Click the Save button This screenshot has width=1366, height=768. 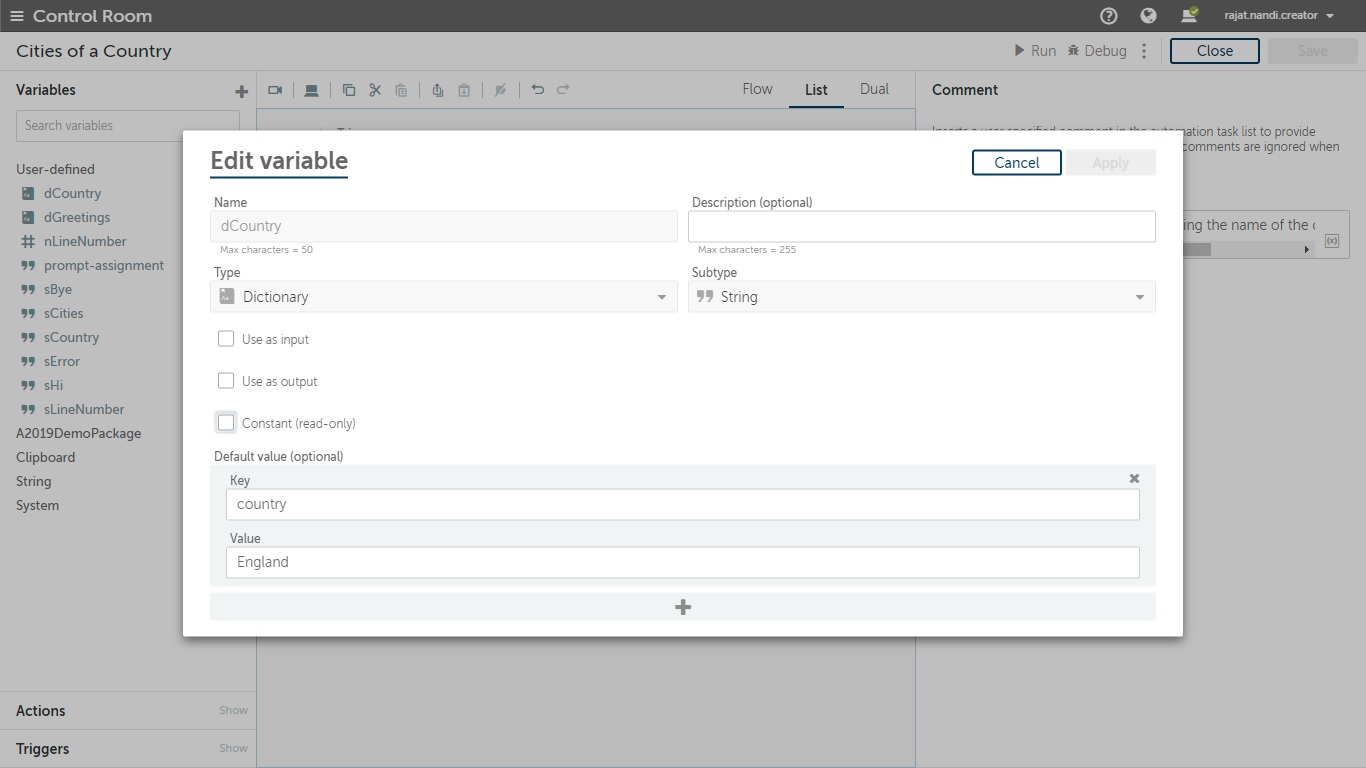point(1312,51)
